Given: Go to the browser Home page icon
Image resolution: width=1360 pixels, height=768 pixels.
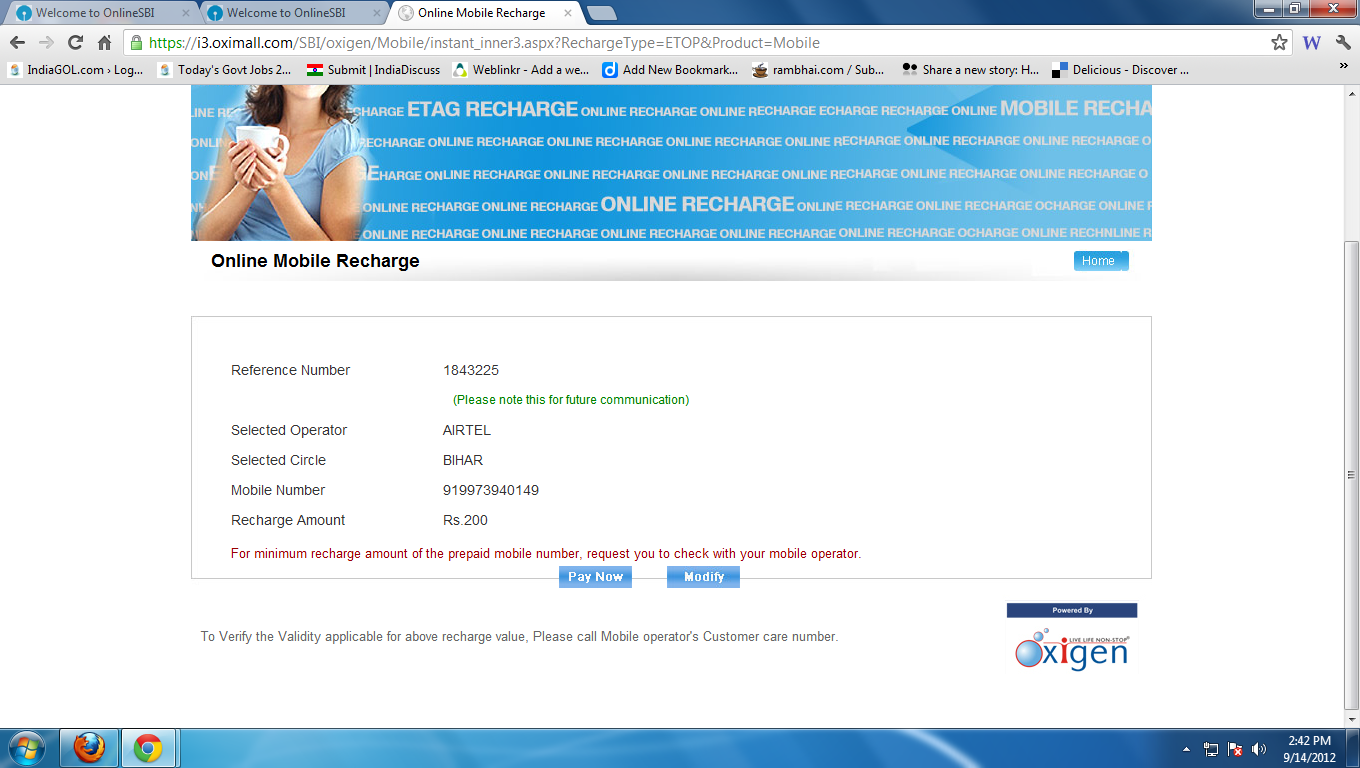Looking at the screenshot, I should point(104,43).
